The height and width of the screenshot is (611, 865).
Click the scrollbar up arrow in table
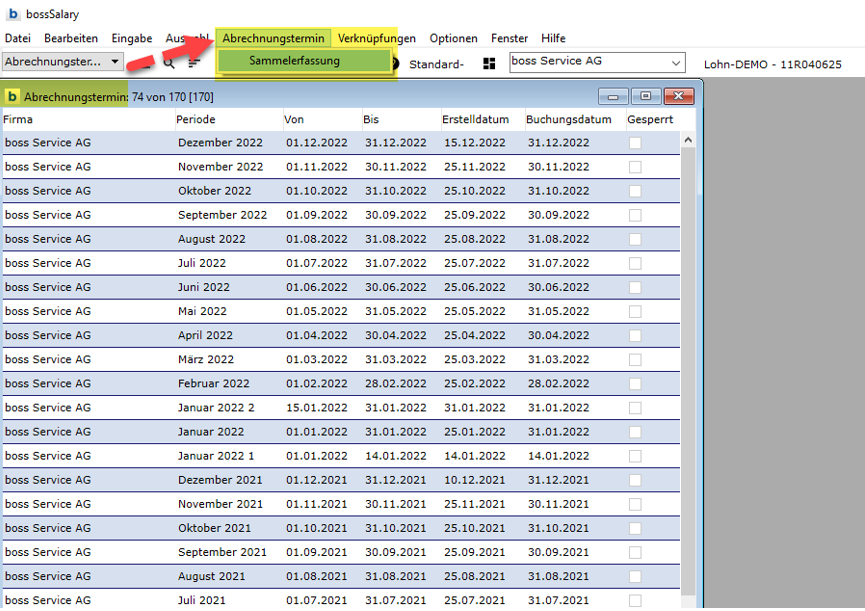coord(688,141)
